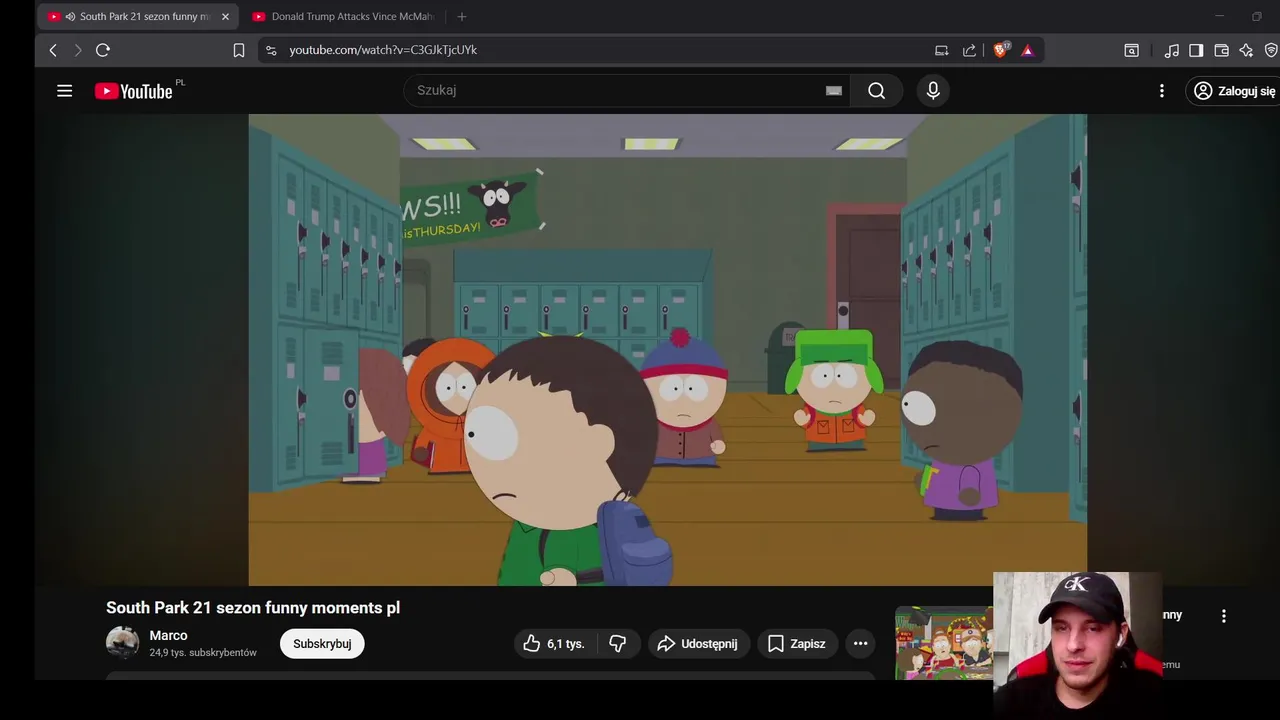The height and width of the screenshot is (720, 1280).
Task: Click Subskrybuj button
Action: click(x=322, y=644)
